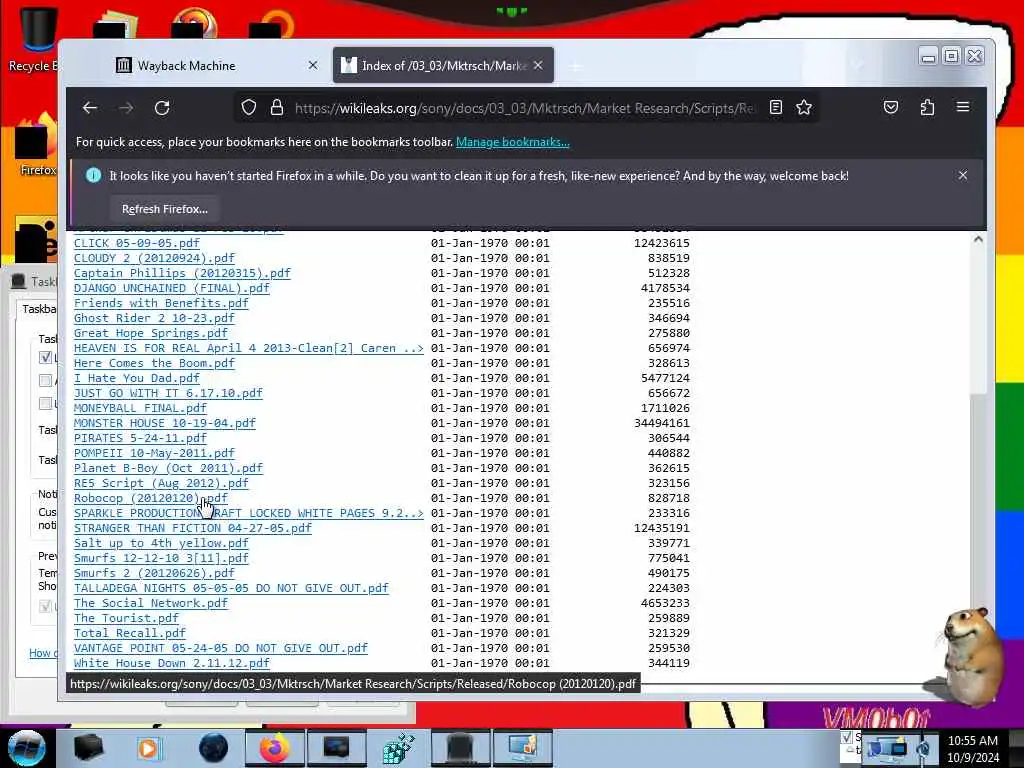
Task: Open VANTAGE POINT 05-24-05 pdf
Action: click(221, 648)
